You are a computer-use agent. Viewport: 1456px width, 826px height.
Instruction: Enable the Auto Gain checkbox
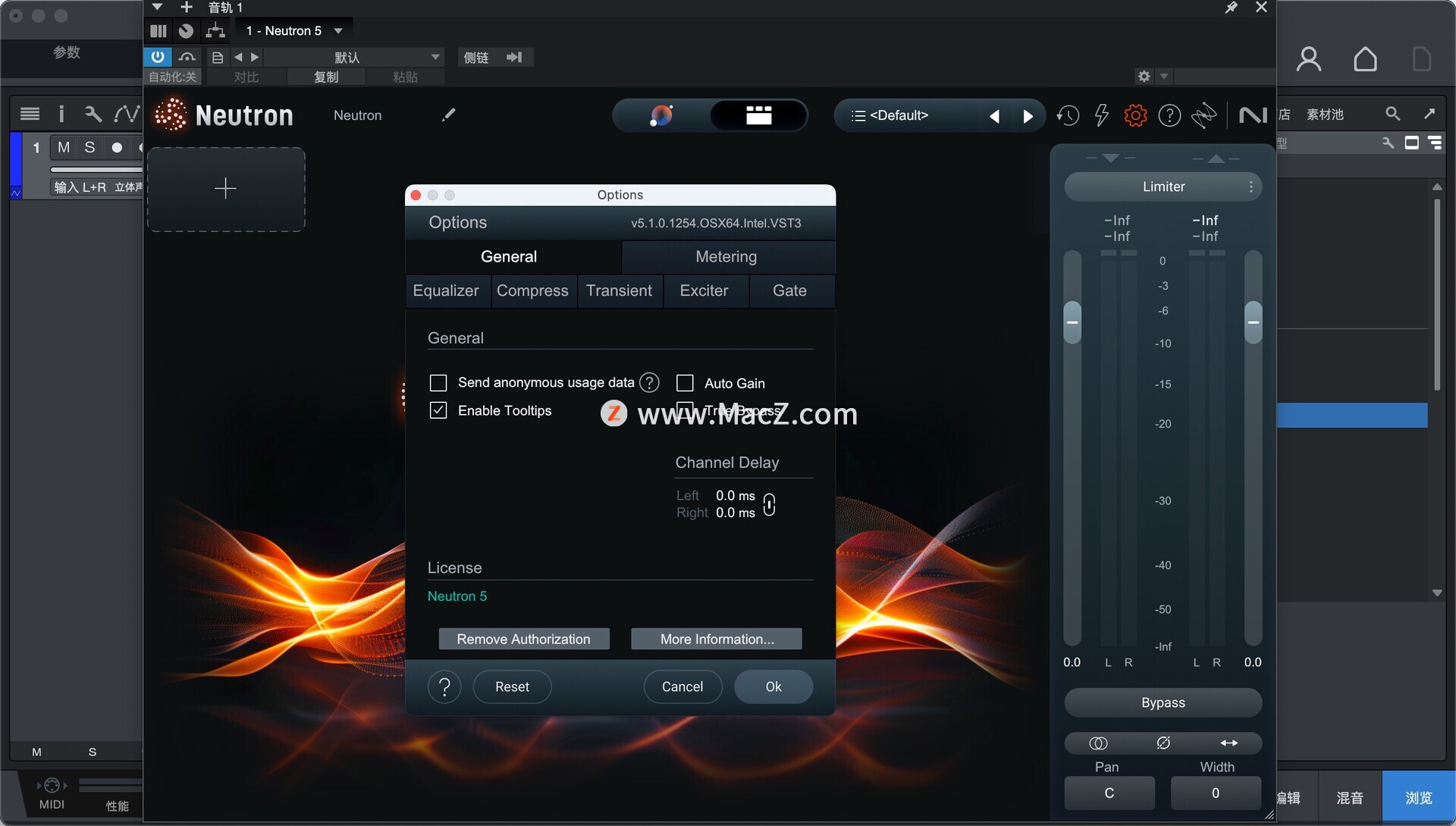tap(685, 383)
